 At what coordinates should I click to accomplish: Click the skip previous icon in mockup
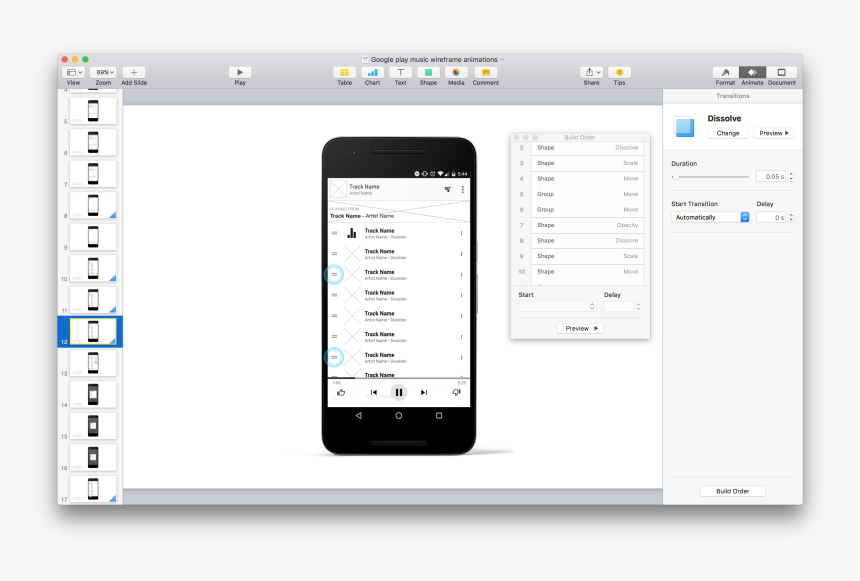click(374, 392)
